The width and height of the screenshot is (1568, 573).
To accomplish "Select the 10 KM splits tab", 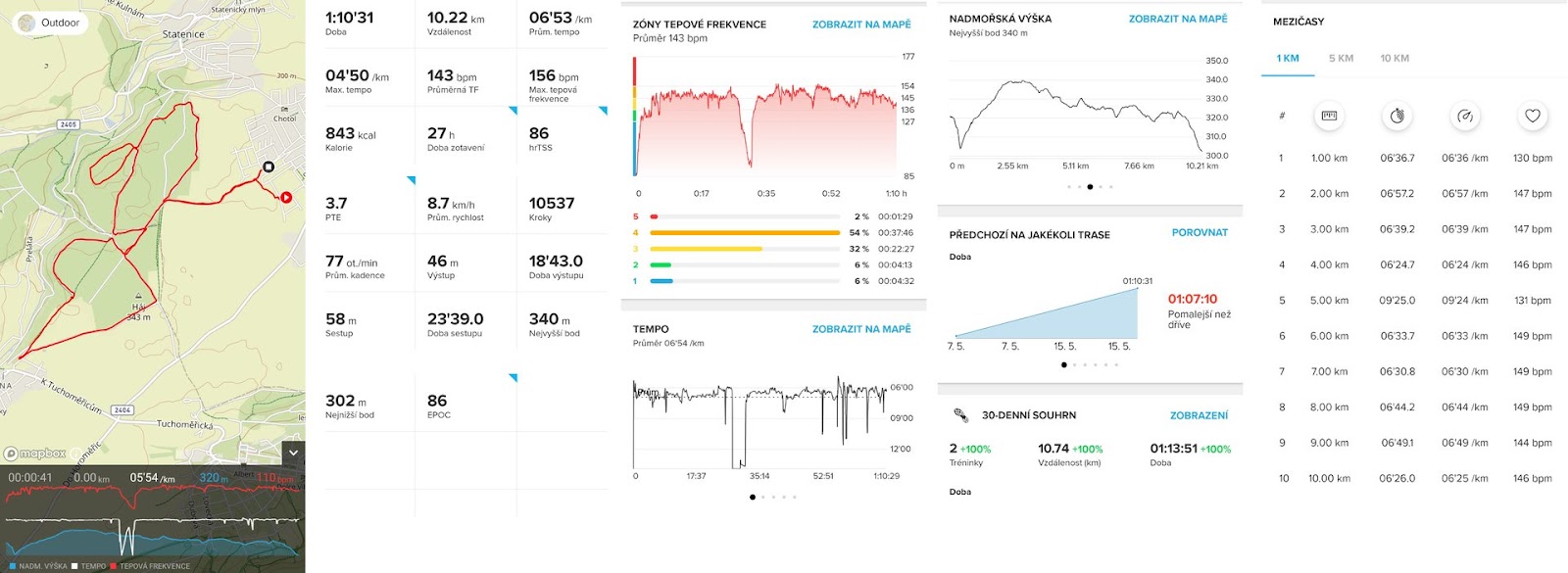I will click(1395, 59).
